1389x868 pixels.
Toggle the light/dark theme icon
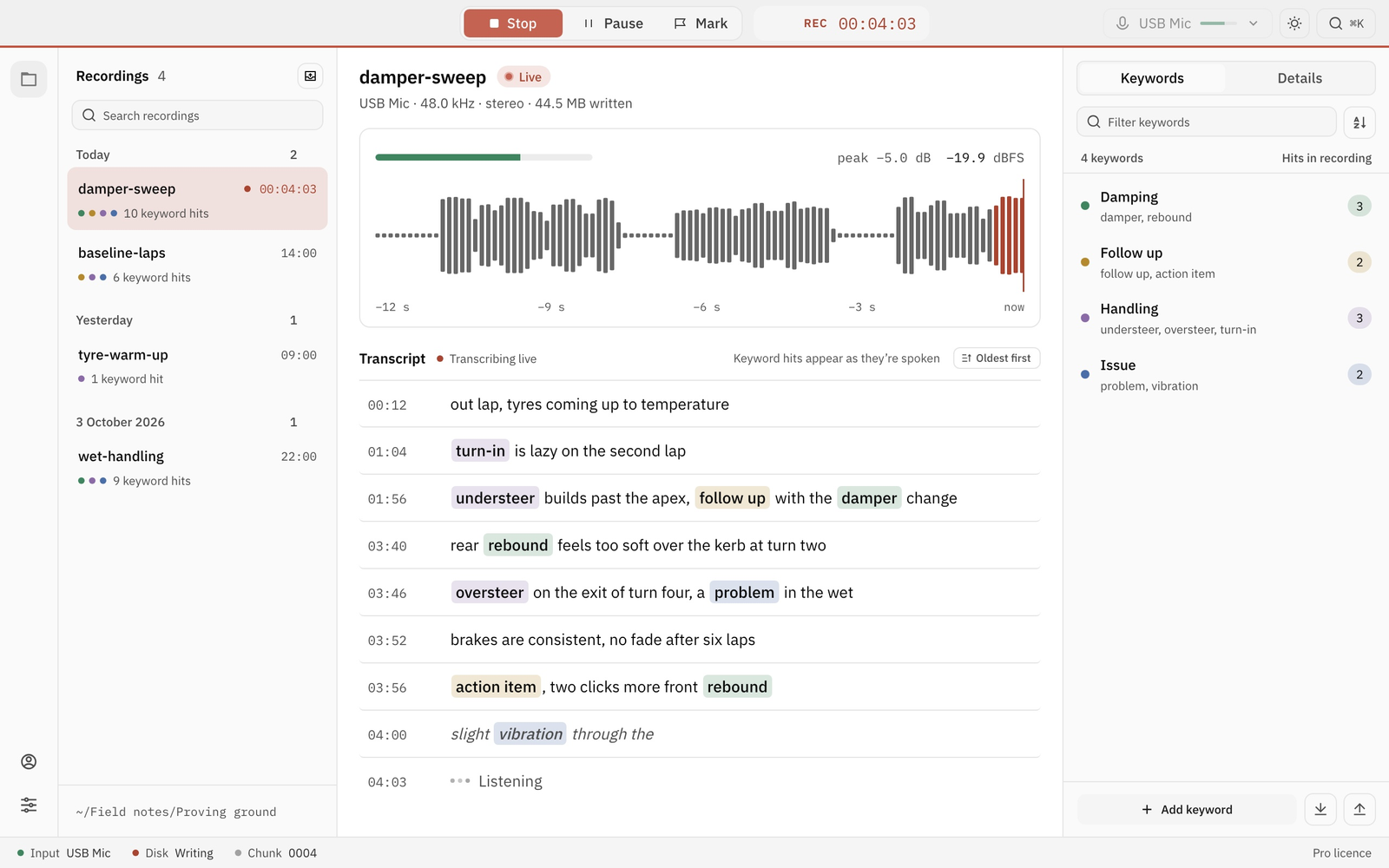1294,23
